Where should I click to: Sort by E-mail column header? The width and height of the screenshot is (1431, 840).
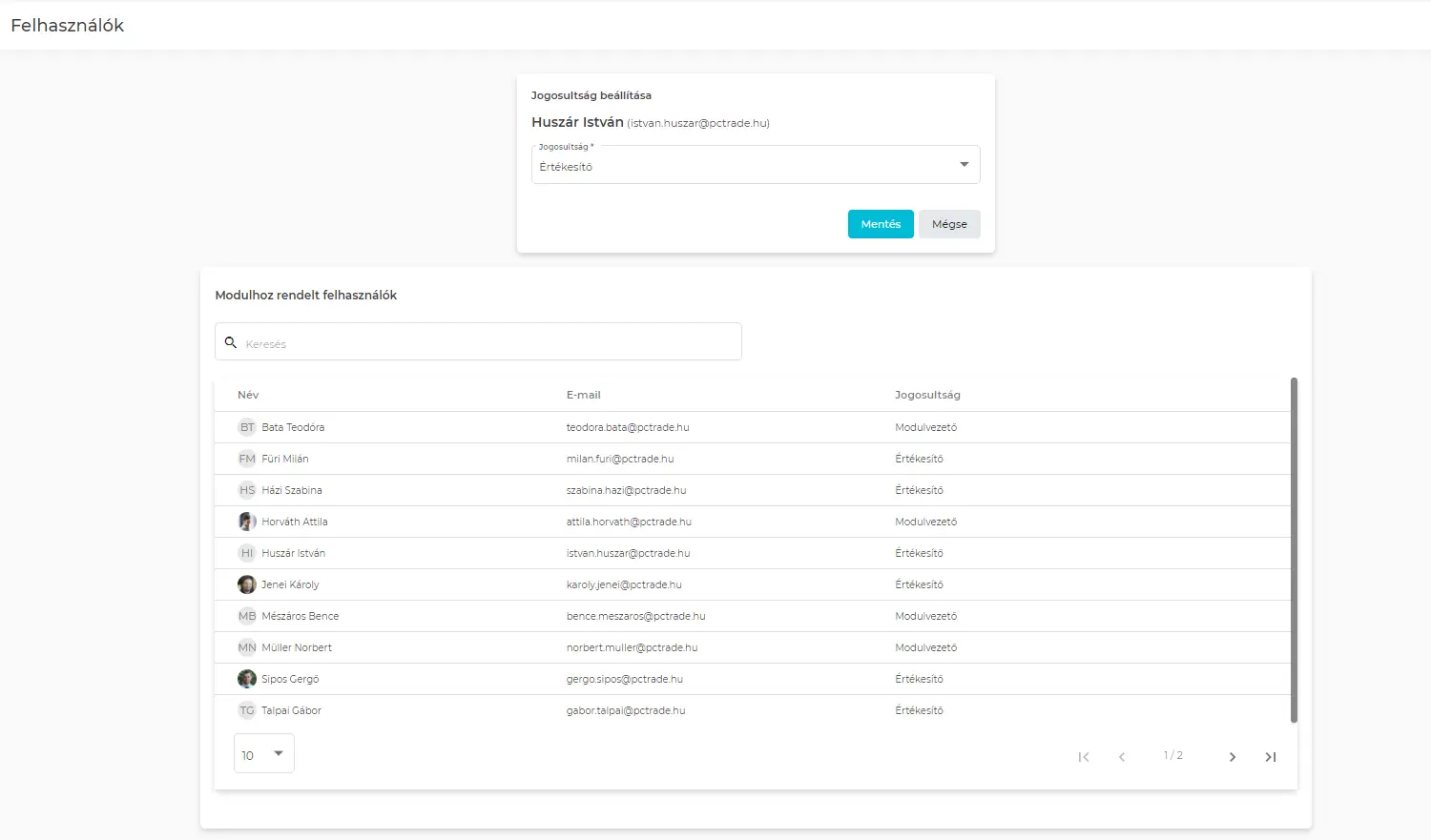click(583, 395)
